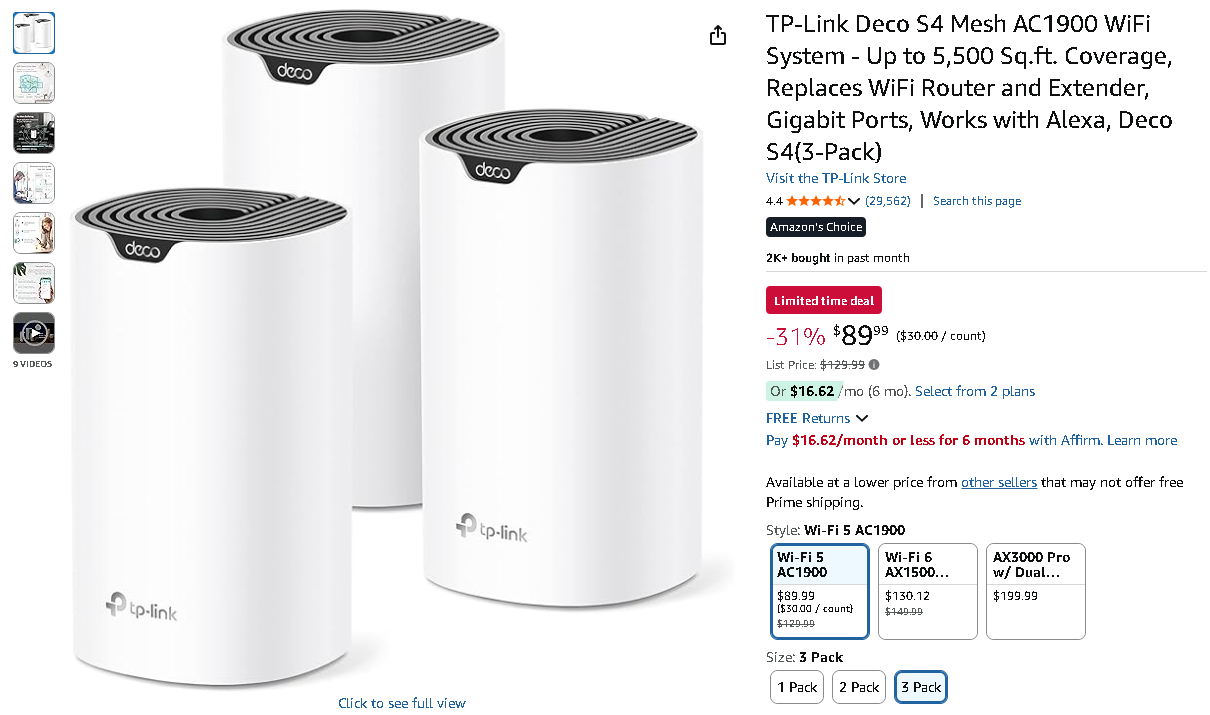Click the List Price info icon
The width and height of the screenshot is (1210, 715).
(874, 365)
